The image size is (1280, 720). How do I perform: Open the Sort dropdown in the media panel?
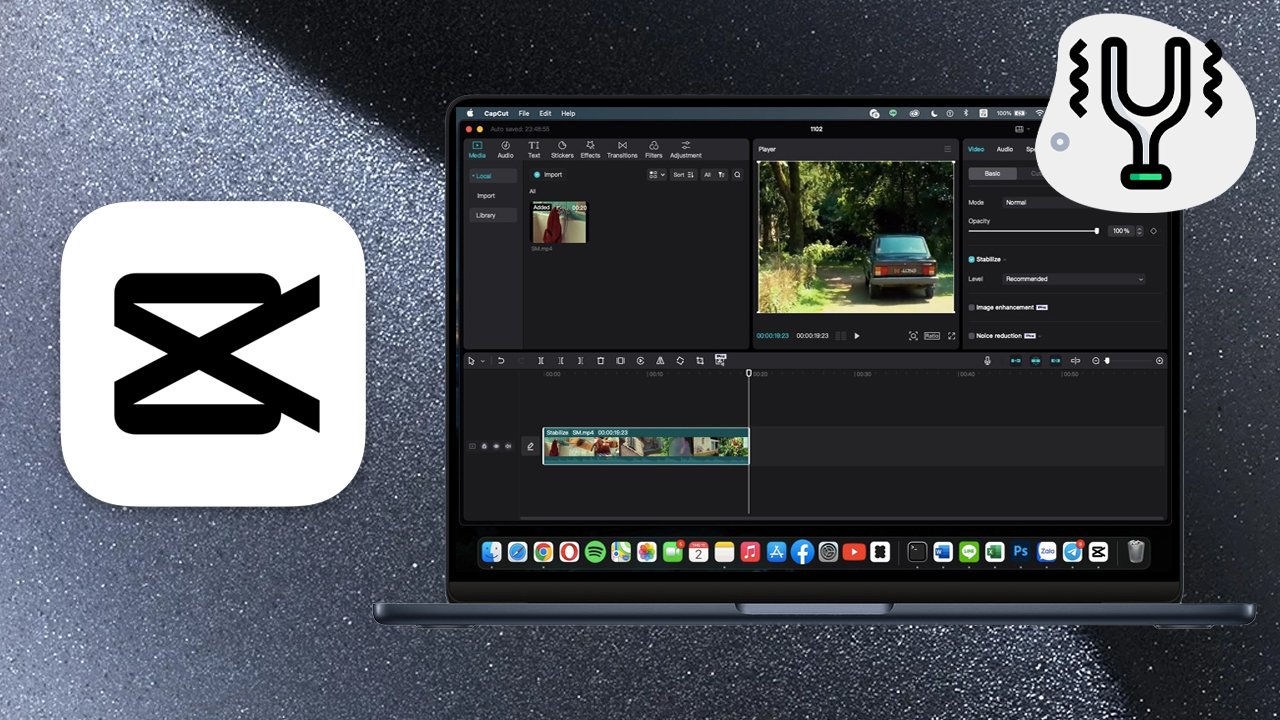pyautogui.click(x=682, y=175)
